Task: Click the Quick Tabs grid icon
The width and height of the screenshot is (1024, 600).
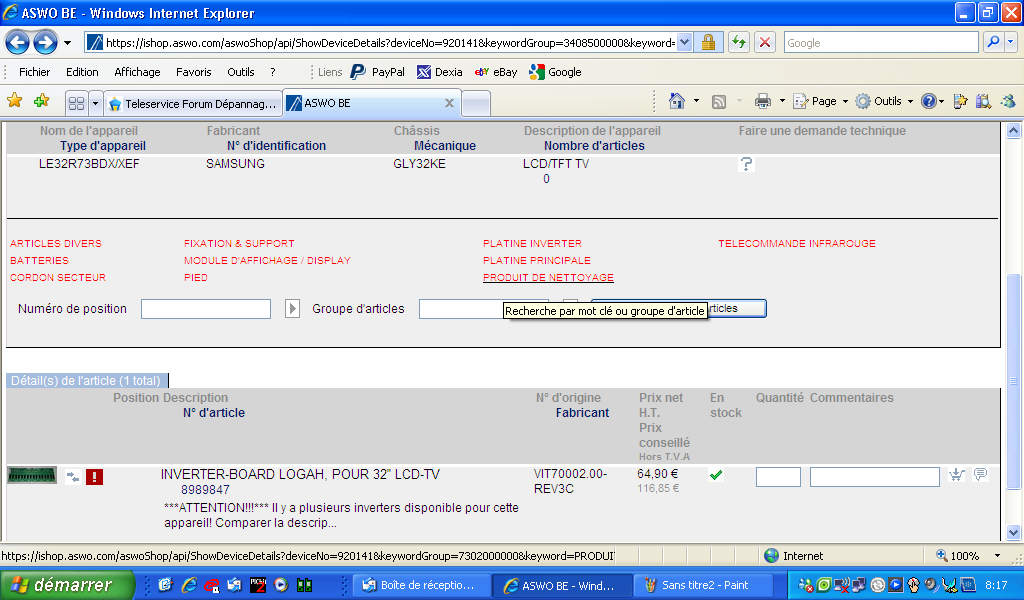Action: [76, 103]
